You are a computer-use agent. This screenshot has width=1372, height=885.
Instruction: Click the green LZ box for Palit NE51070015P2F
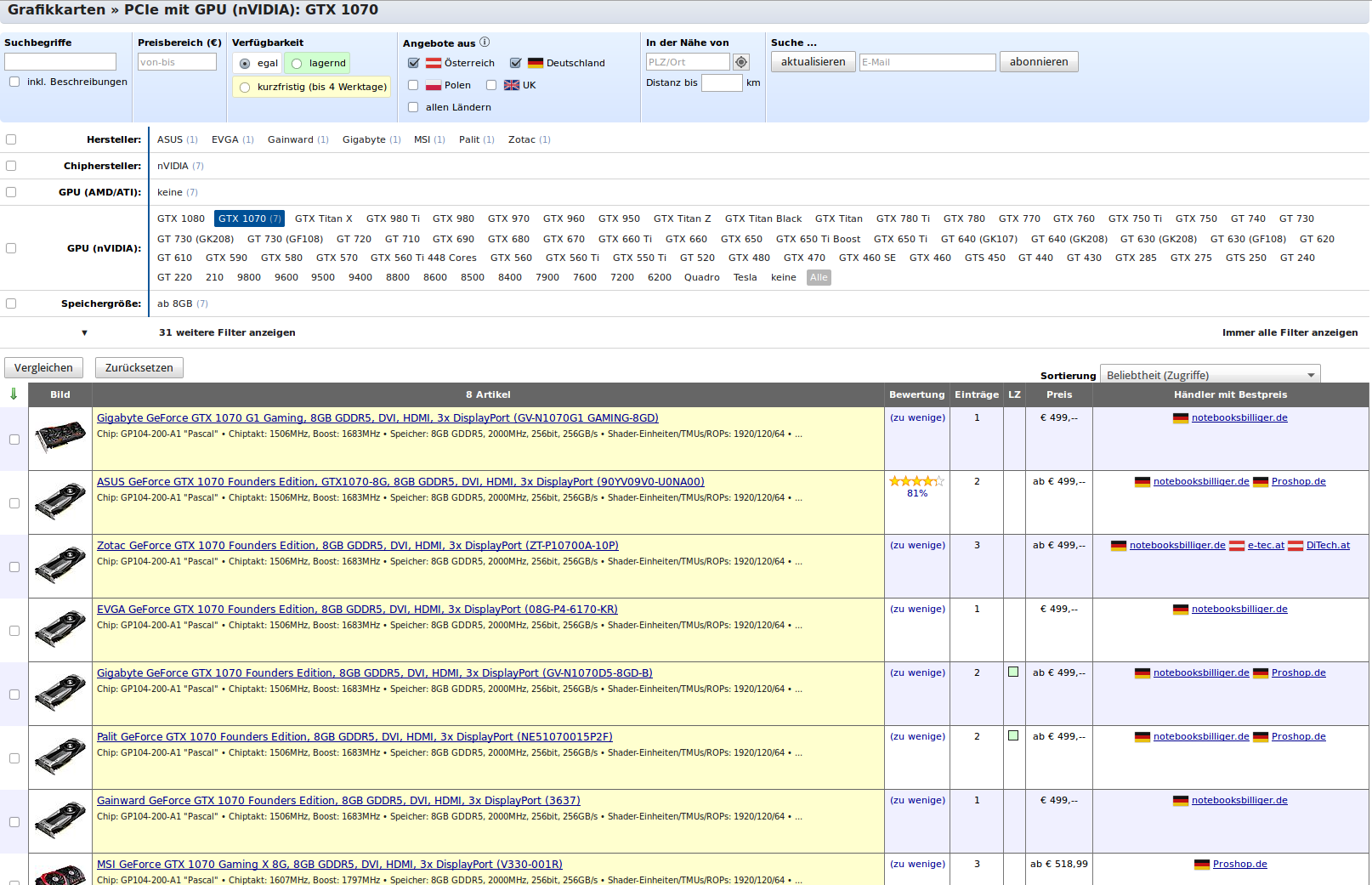tap(1013, 735)
